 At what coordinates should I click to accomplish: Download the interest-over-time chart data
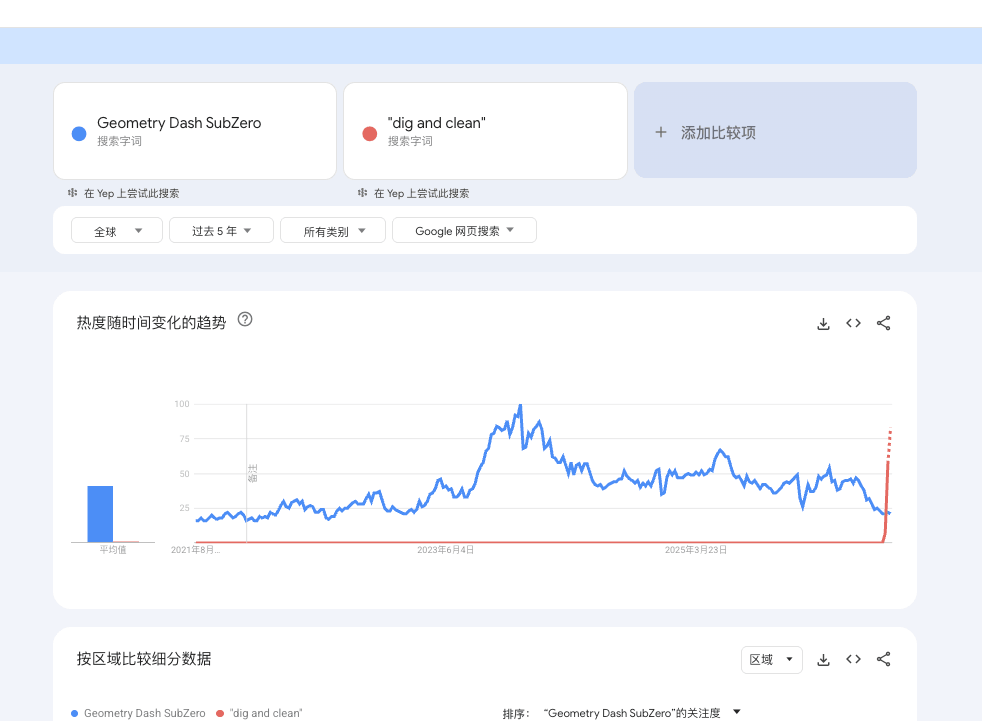tap(823, 323)
